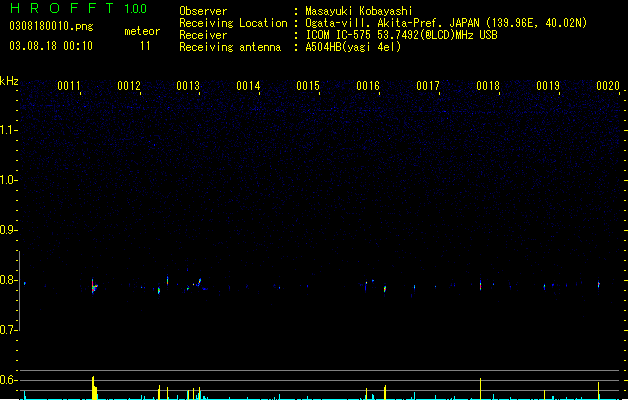Click the 0.7 kHz axis label

8,330
